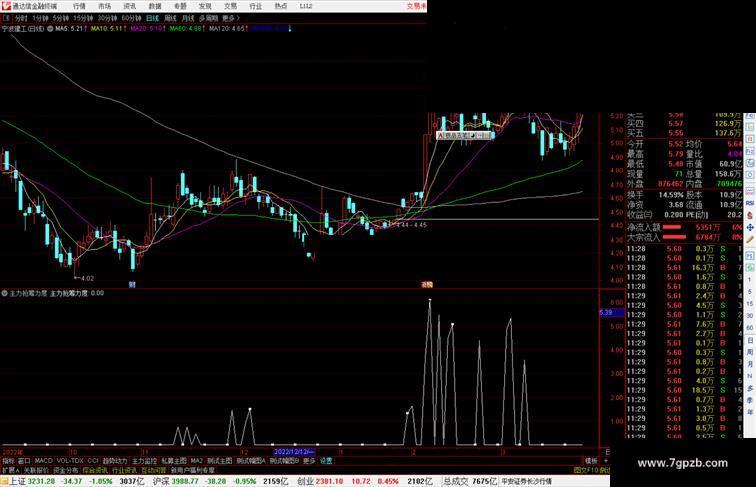The width and height of the screenshot is (756, 487).
Task: Click the 净流入额 net inflow bar
Action: click(x=672, y=227)
